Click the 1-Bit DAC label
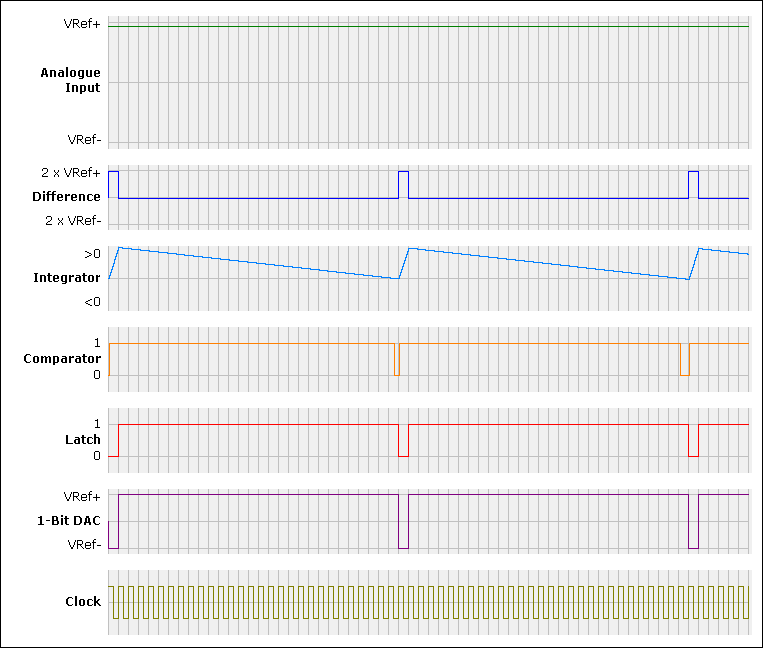This screenshot has height=648, width=763. [69, 521]
